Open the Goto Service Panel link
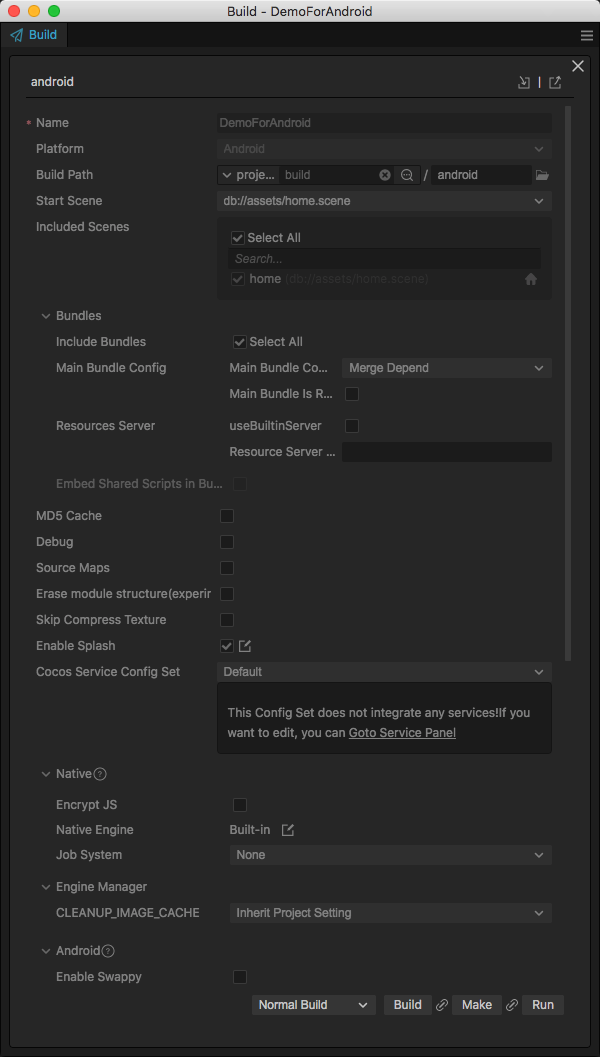600x1057 pixels. (402, 733)
